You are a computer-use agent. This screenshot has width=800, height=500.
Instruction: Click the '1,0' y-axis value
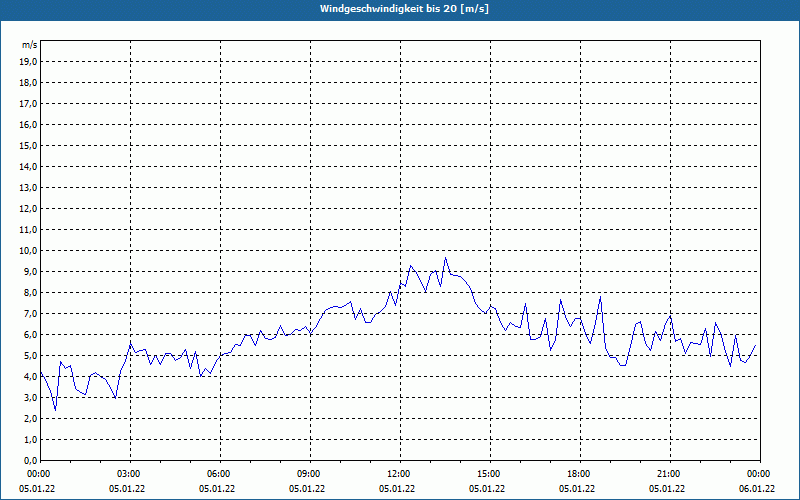[x=31, y=439]
